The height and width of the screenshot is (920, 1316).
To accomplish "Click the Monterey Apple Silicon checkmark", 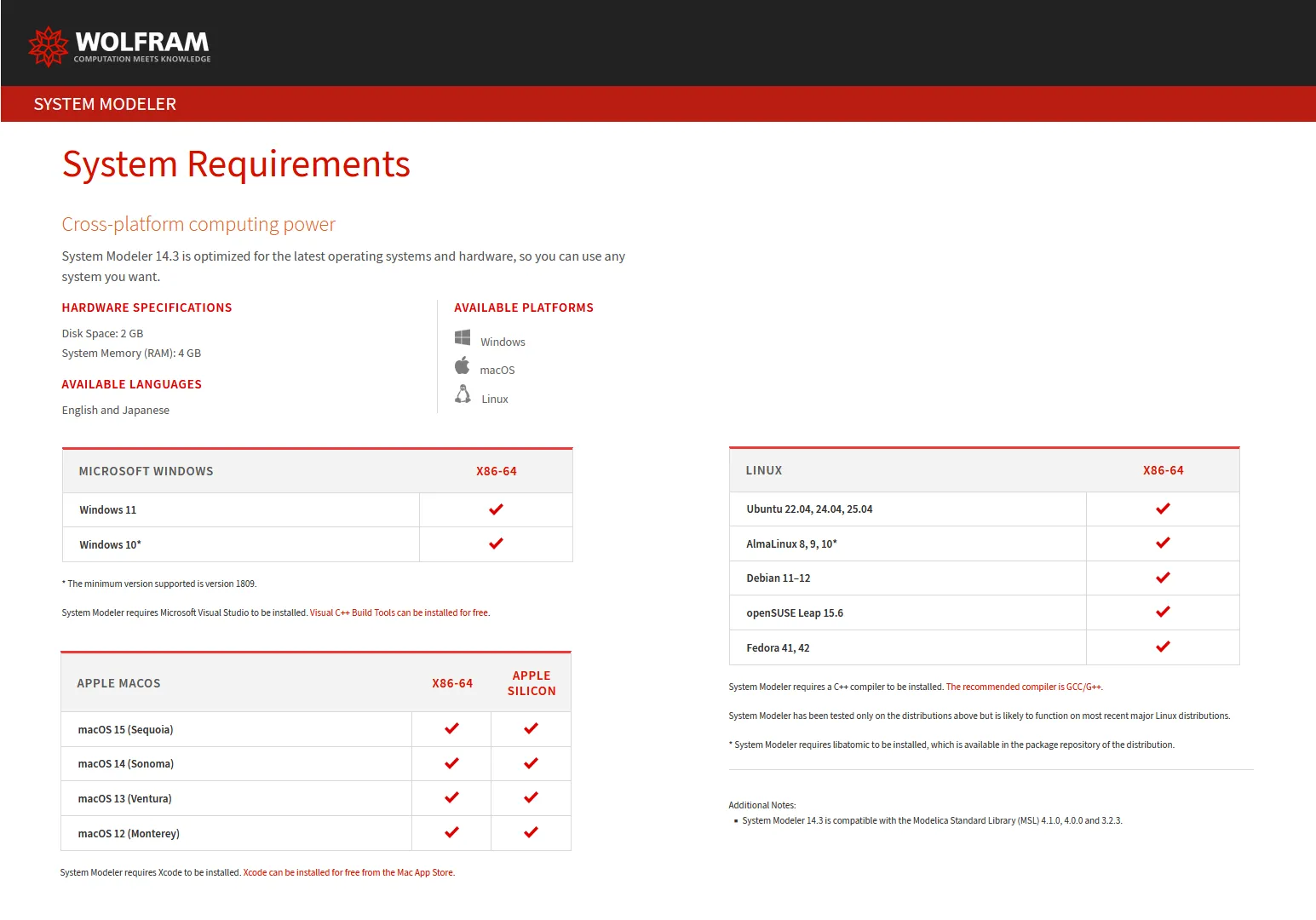I will pos(531,832).
